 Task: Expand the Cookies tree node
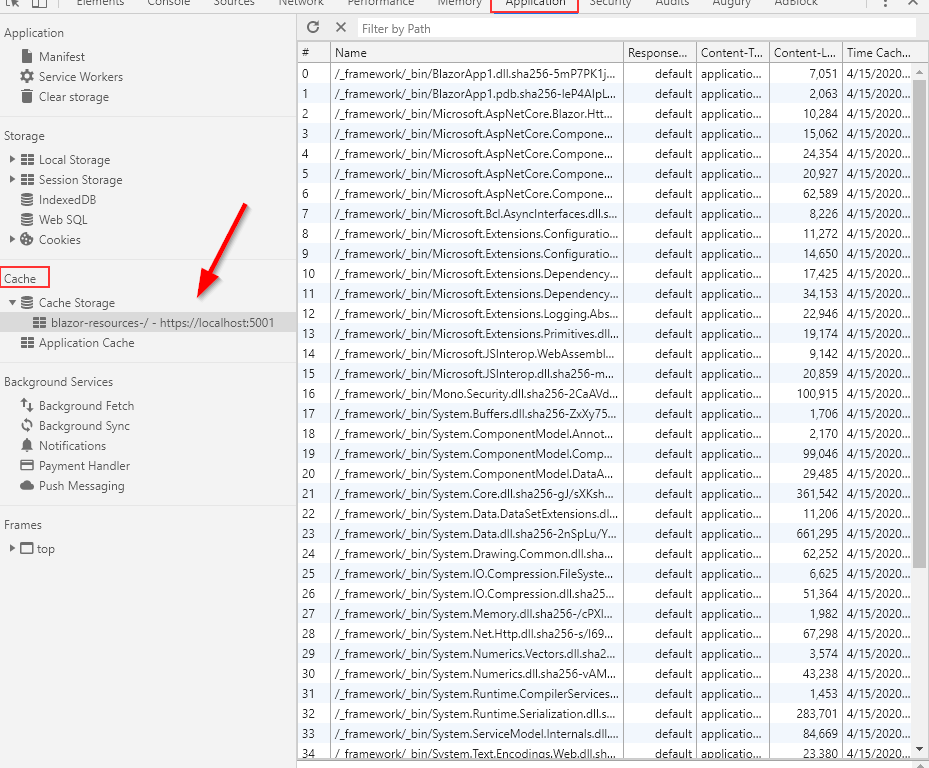(x=12, y=240)
